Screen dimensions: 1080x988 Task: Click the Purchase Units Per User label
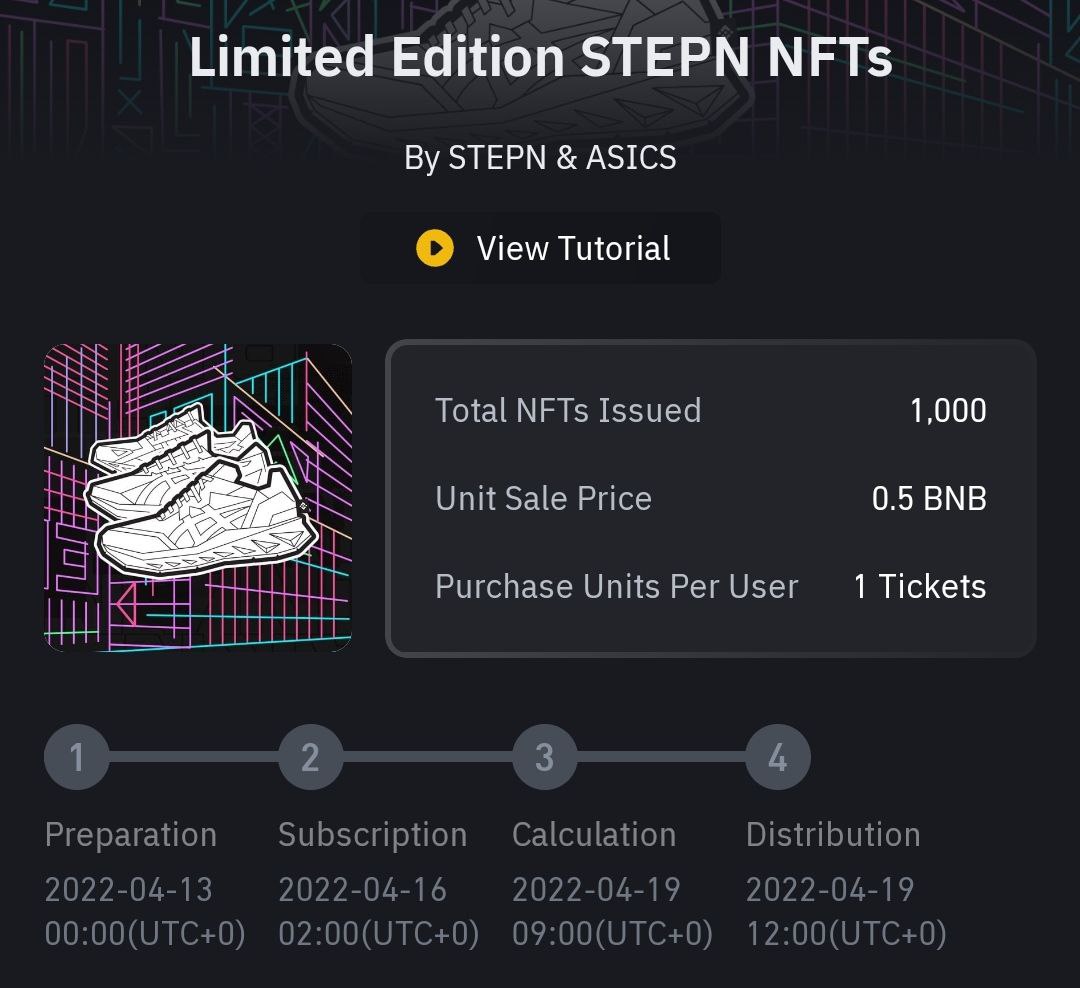pos(616,586)
